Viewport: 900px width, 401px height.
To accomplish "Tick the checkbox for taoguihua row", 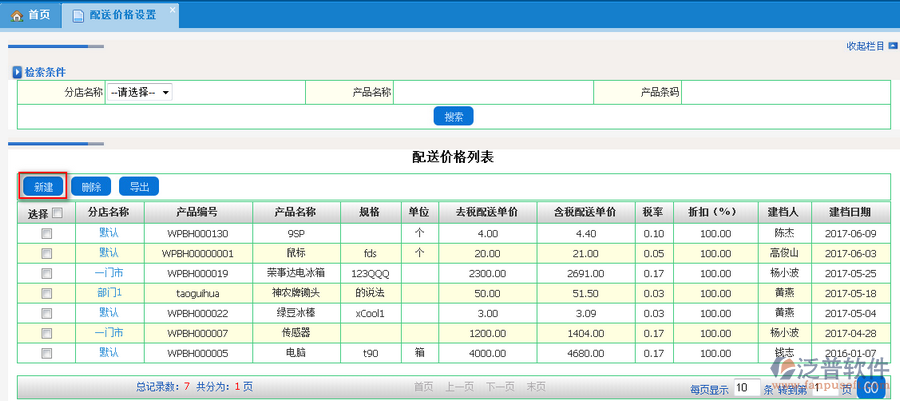I will coord(46,293).
